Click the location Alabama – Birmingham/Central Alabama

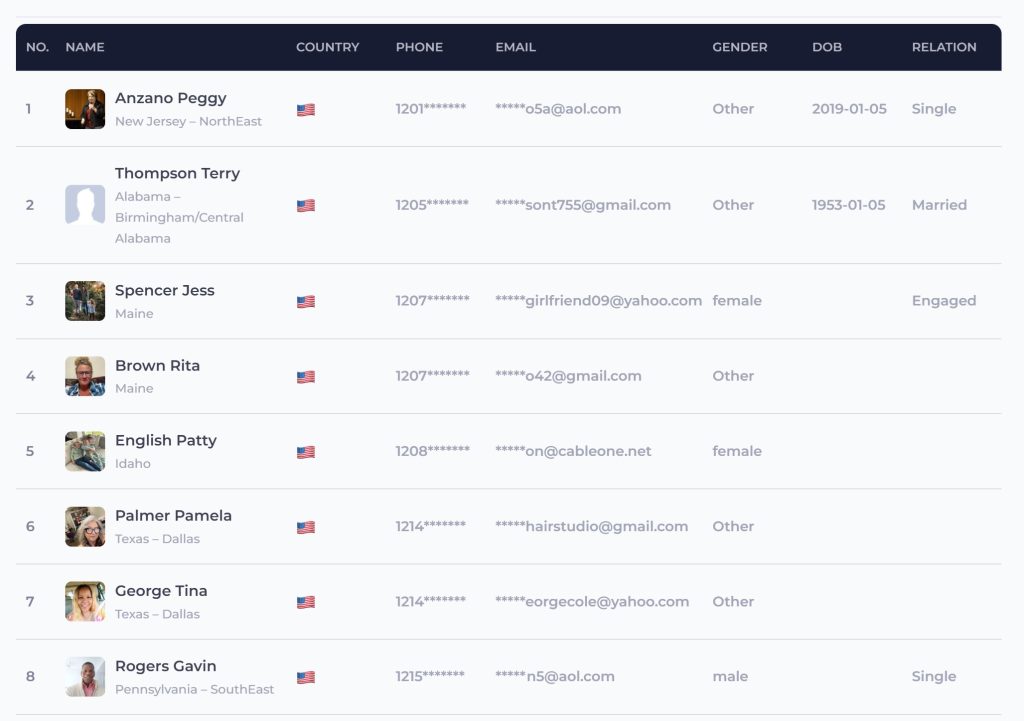point(179,217)
